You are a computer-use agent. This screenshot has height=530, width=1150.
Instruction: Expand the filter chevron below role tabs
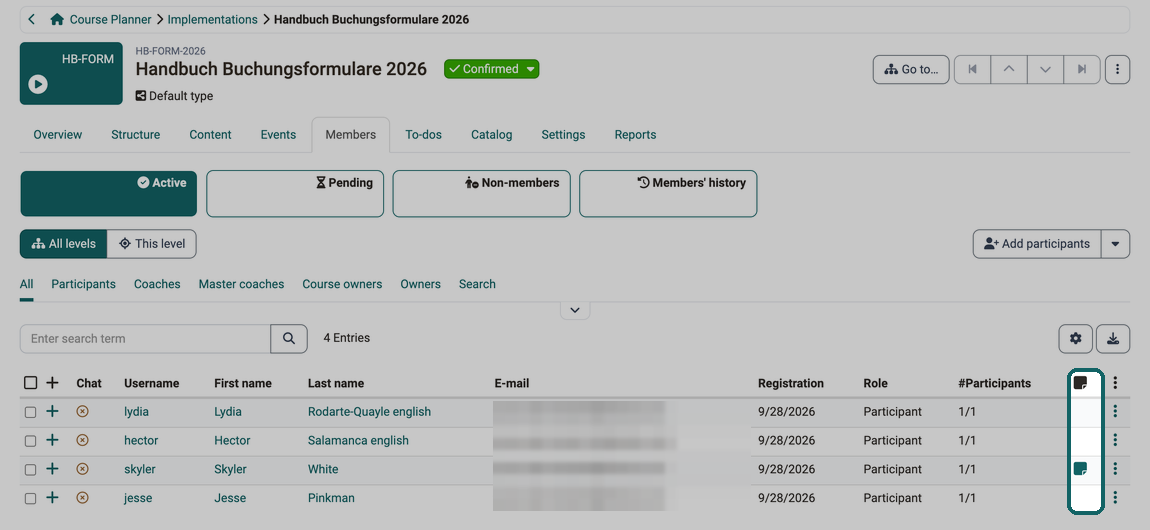575,311
